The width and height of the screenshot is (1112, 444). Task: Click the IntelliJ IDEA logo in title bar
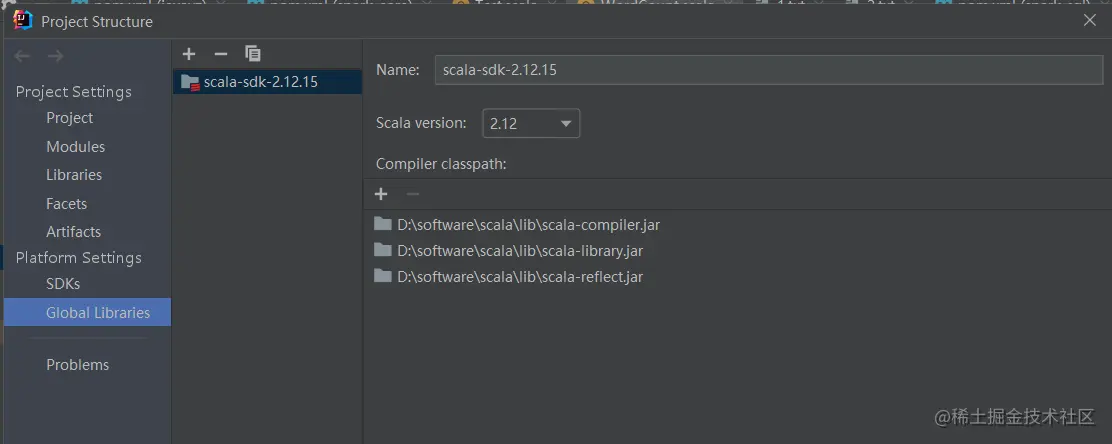point(23,21)
